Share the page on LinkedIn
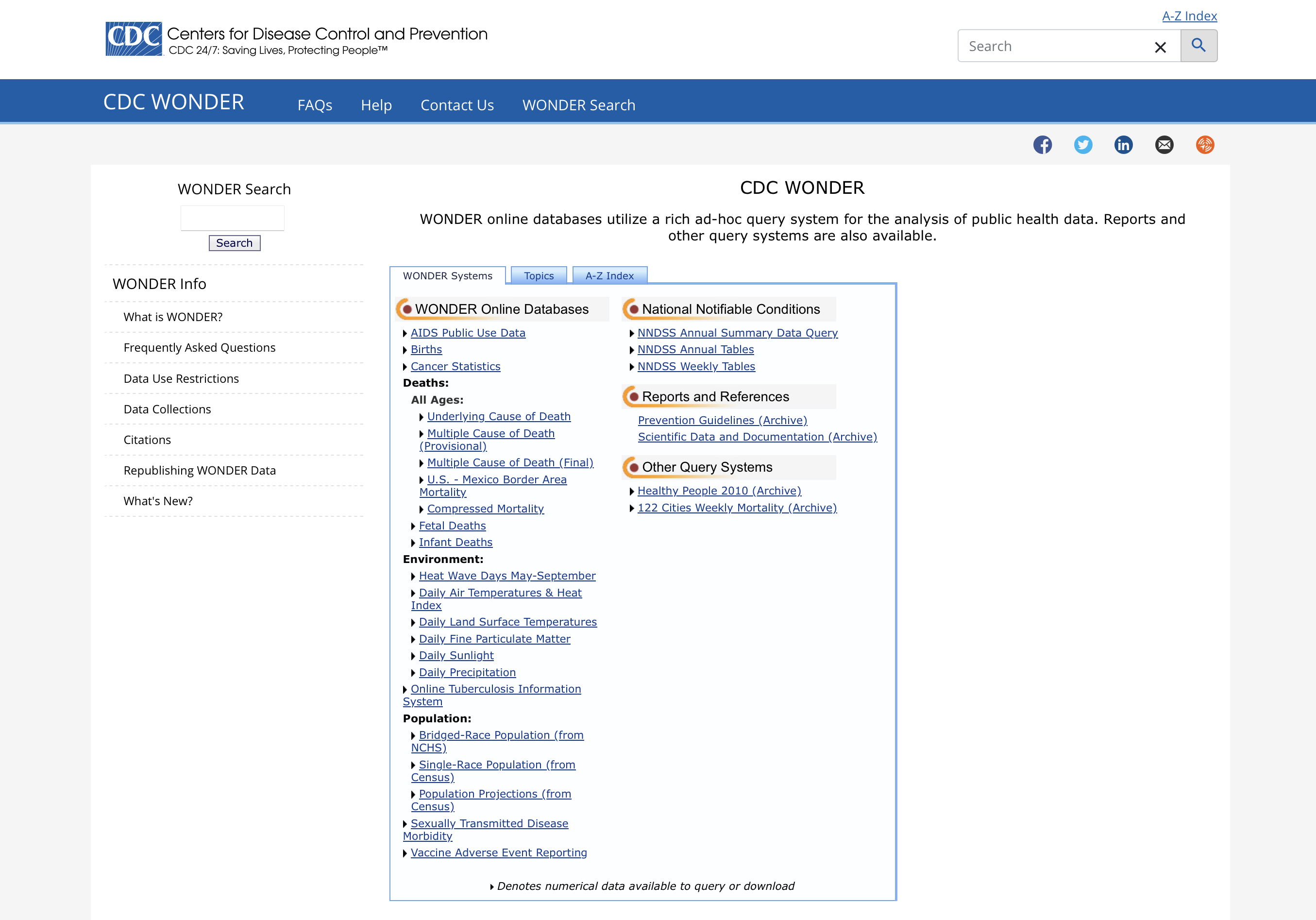This screenshot has width=1316, height=920. (1123, 144)
